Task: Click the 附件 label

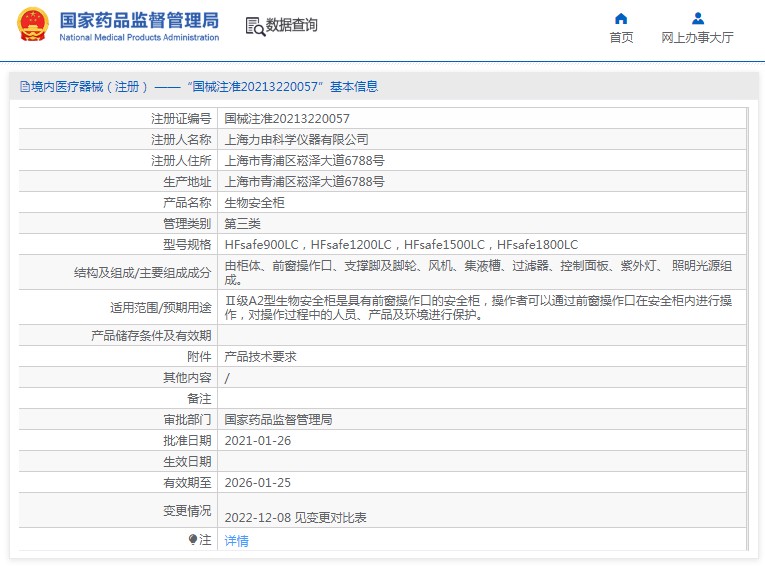Action: tap(199, 357)
